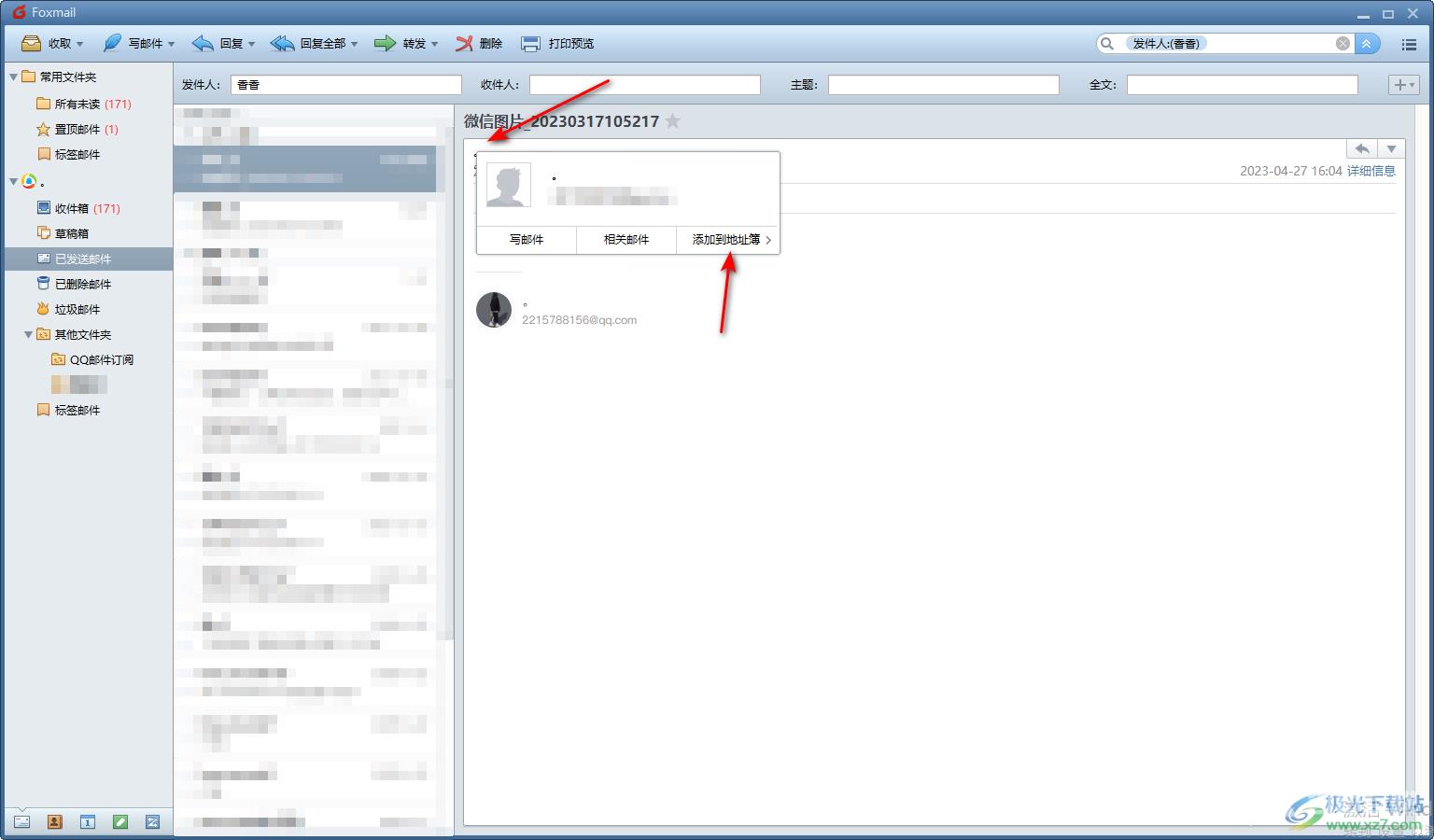This screenshot has height=840, width=1434.
Task: Click the 收取 receive mail icon
Action: pyautogui.click(x=31, y=43)
